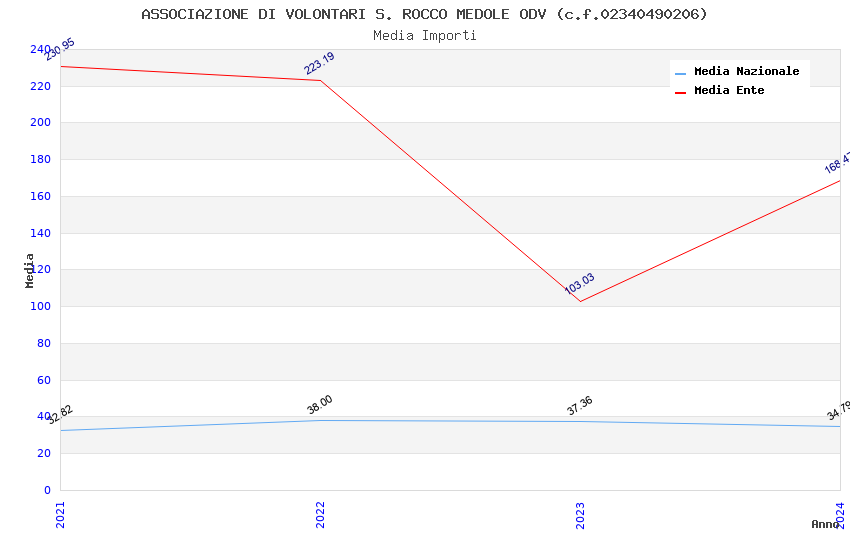Click the 2023 x-axis label

coord(580,515)
